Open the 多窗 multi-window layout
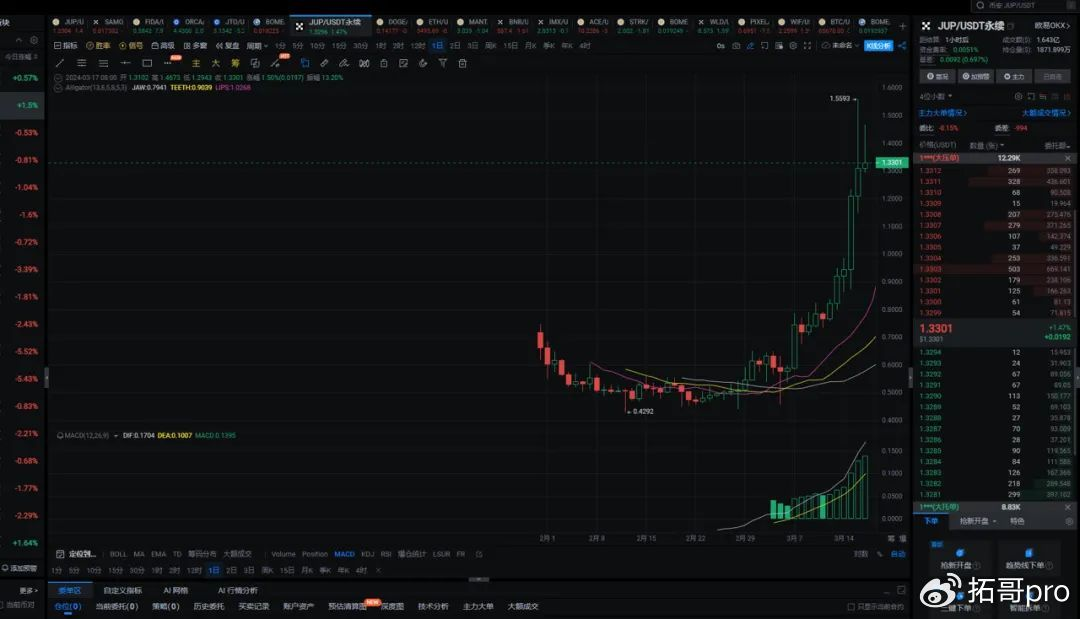1080x619 pixels. (195, 46)
